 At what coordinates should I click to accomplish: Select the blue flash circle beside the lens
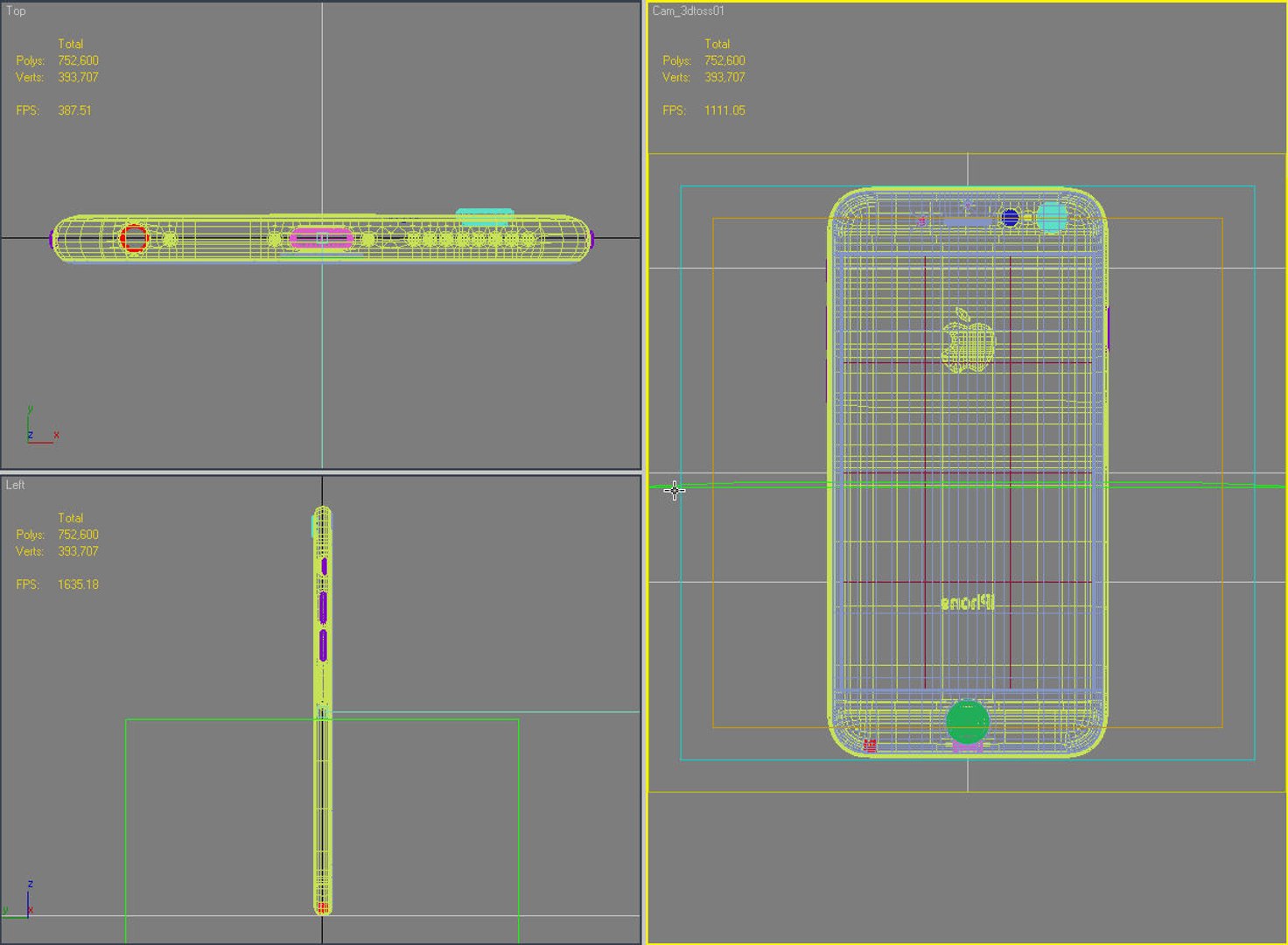pos(1011,218)
